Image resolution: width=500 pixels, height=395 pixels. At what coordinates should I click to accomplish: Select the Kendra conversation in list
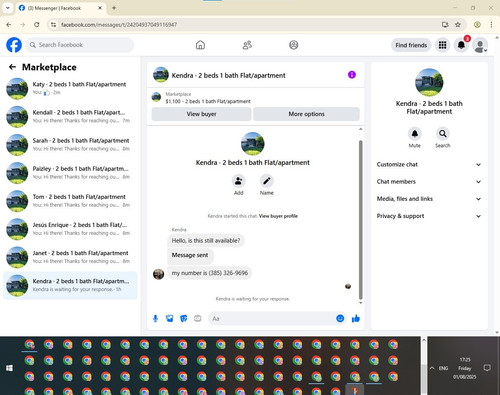[70, 285]
